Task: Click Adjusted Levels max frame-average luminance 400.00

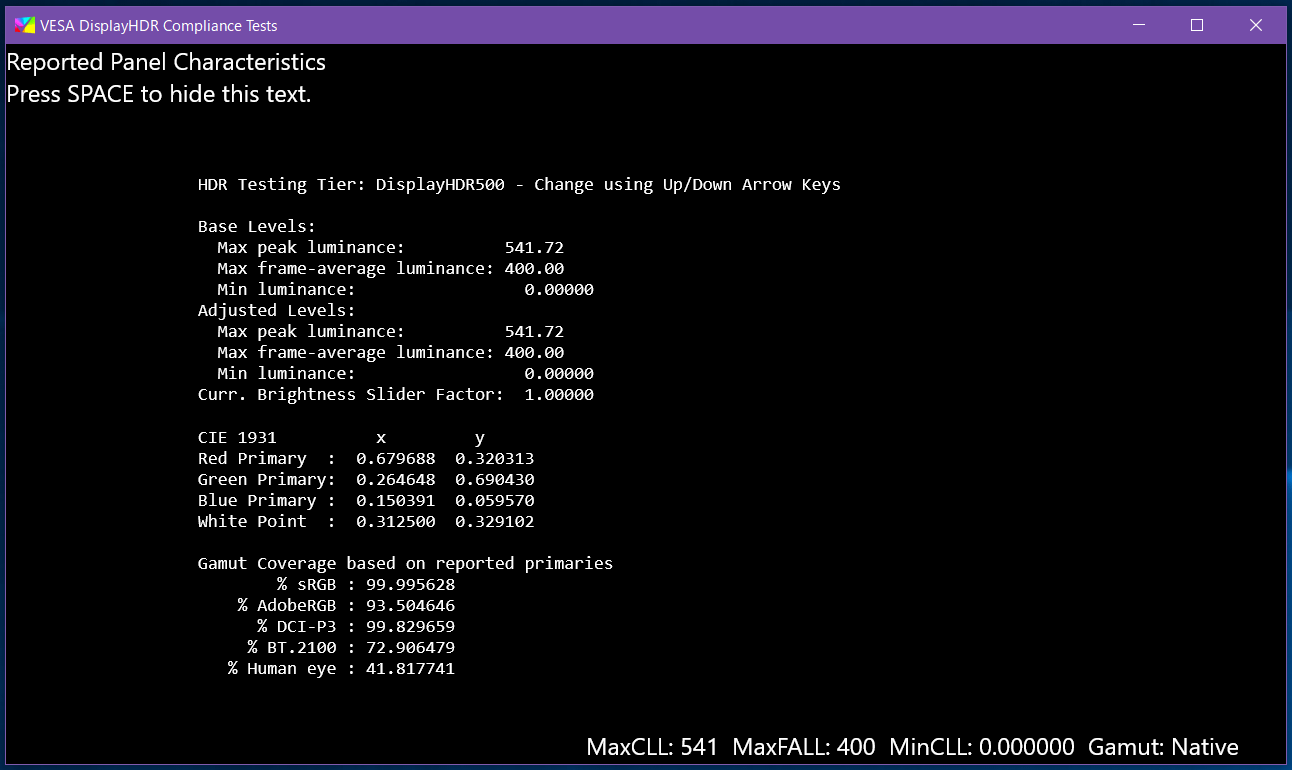Action: pyautogui.click(x=534, y=353)
